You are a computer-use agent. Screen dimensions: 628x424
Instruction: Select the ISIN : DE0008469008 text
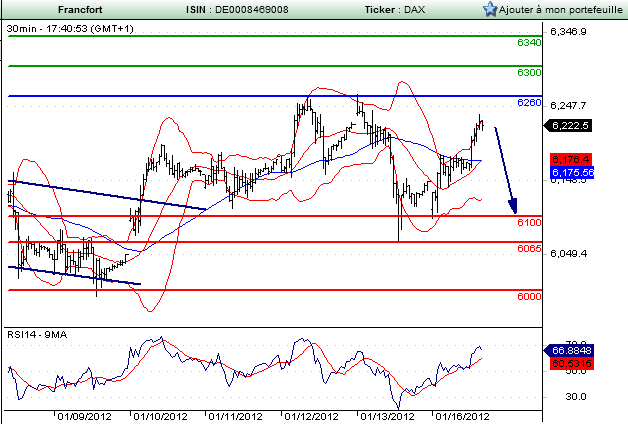[x=237, y=10]
